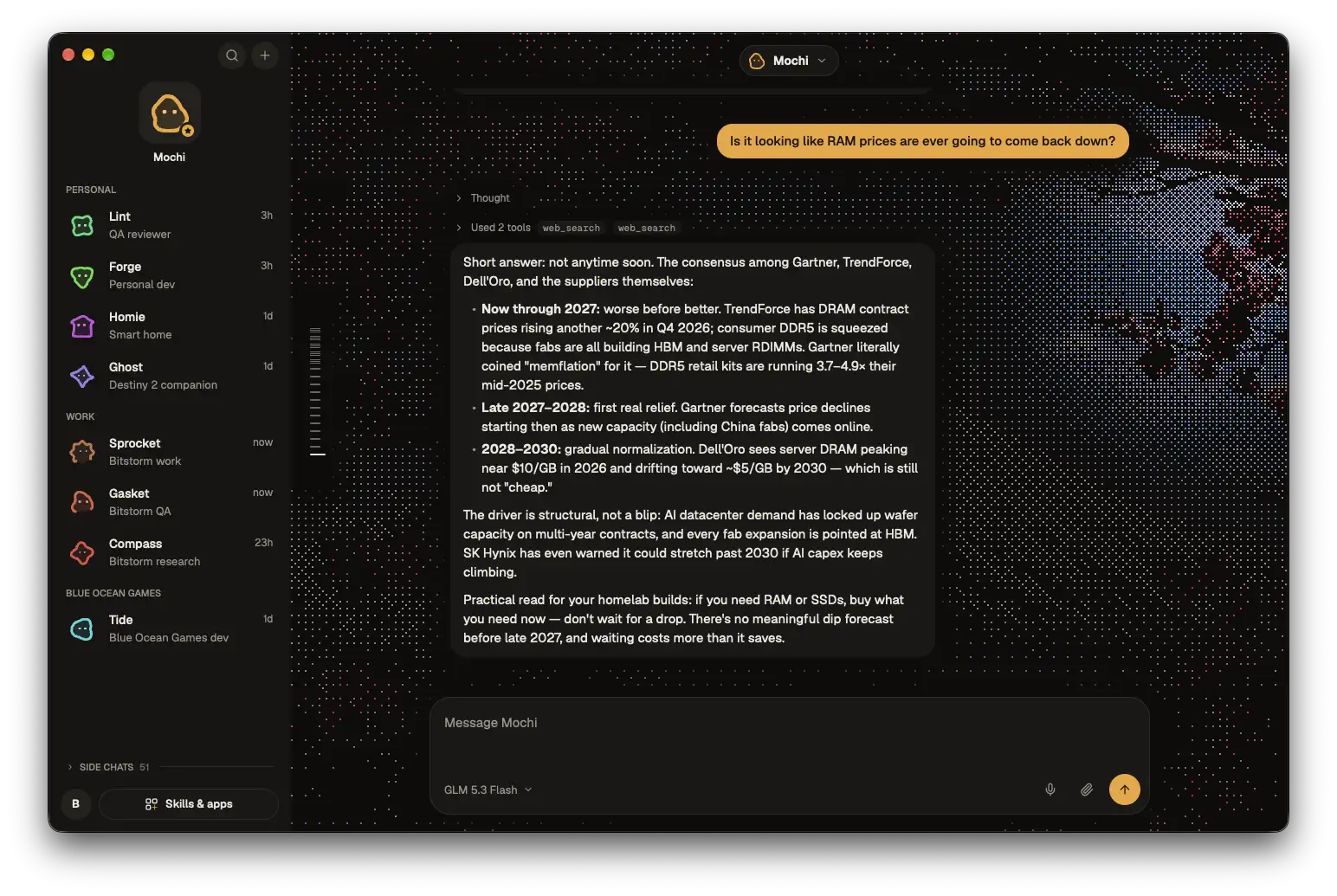
Task: Click the Destiny 2 companion subtitle
Action: (x=164, y=385)
